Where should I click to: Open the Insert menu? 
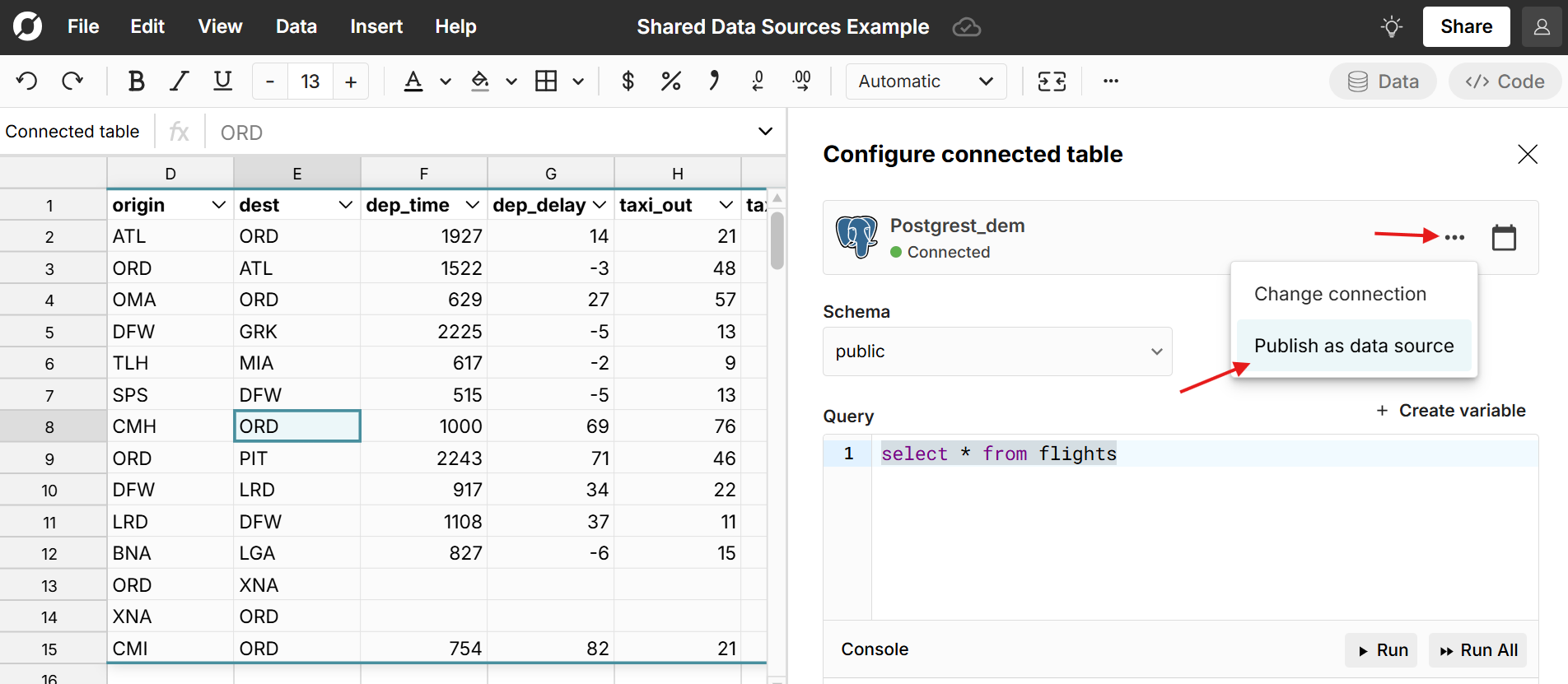coord(376,26)
